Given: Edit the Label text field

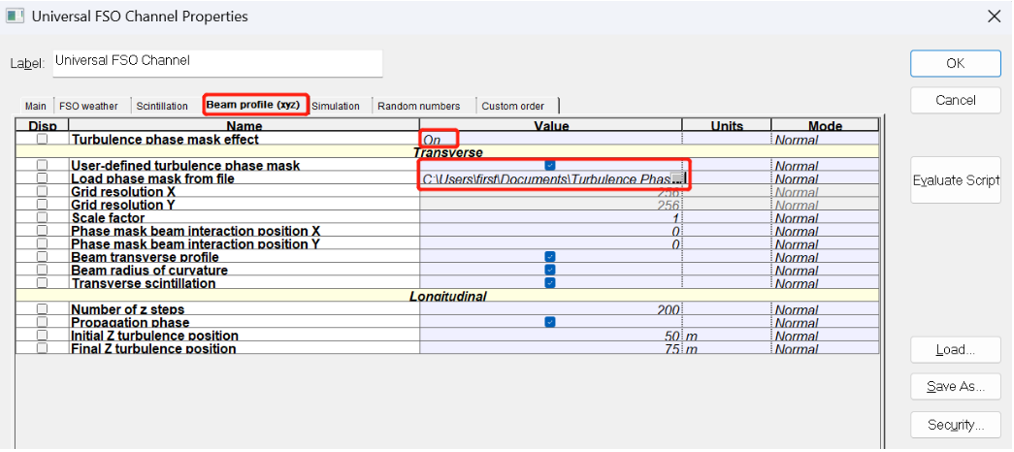Looking at the screenshot, I should [x=217, y=63].
